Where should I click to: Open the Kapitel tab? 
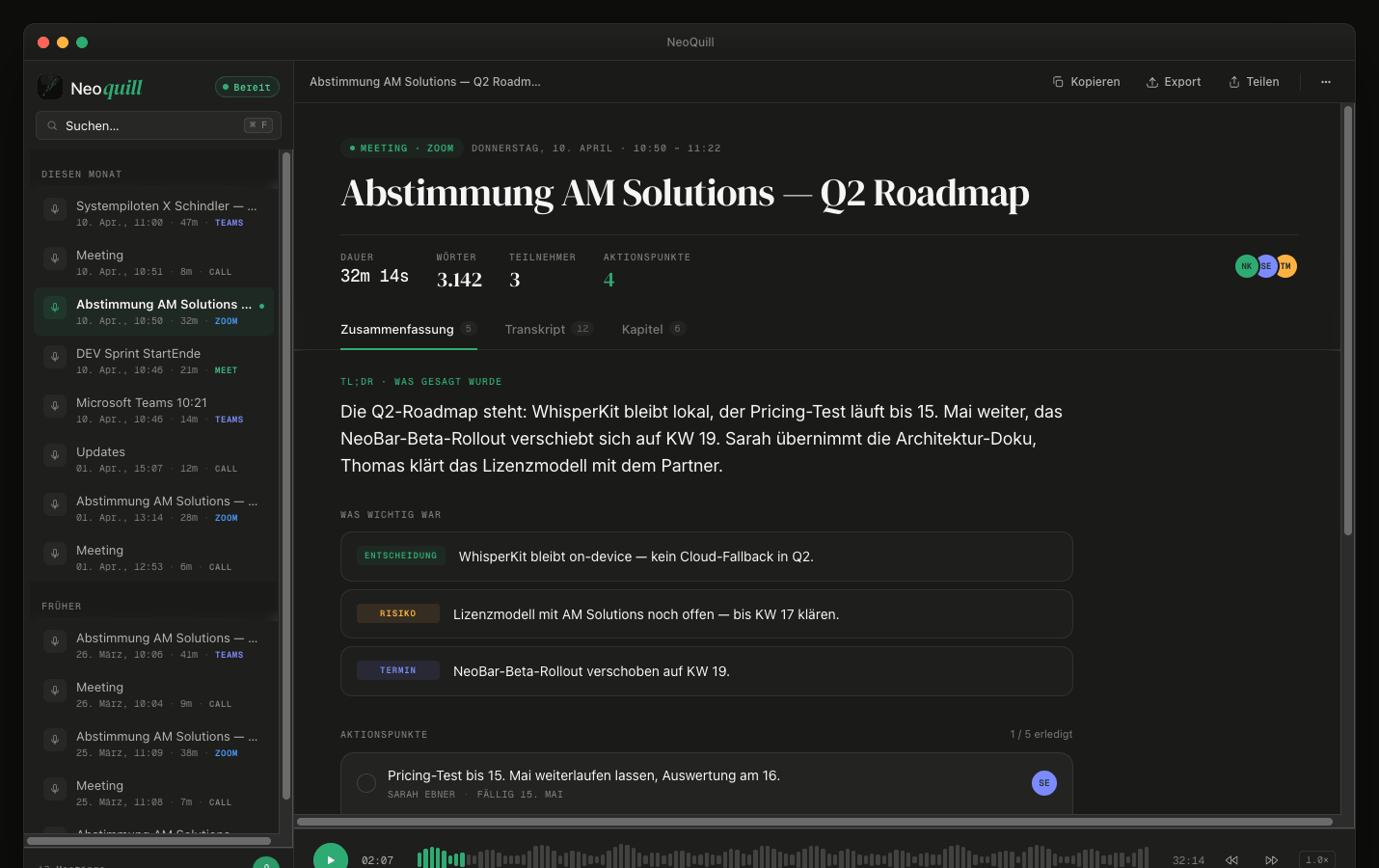coord(653,330)
